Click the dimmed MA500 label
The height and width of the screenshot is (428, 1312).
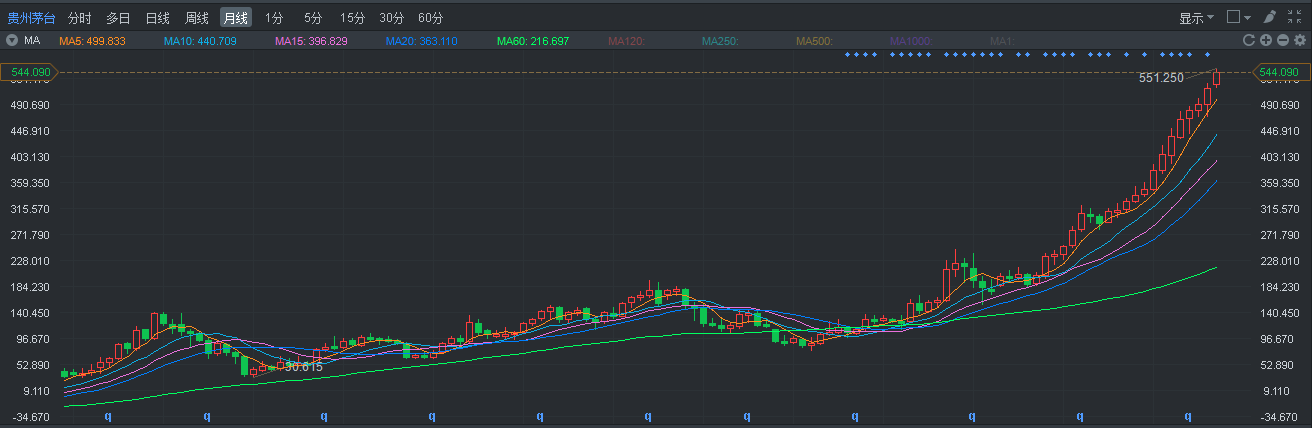pos(814,41)
